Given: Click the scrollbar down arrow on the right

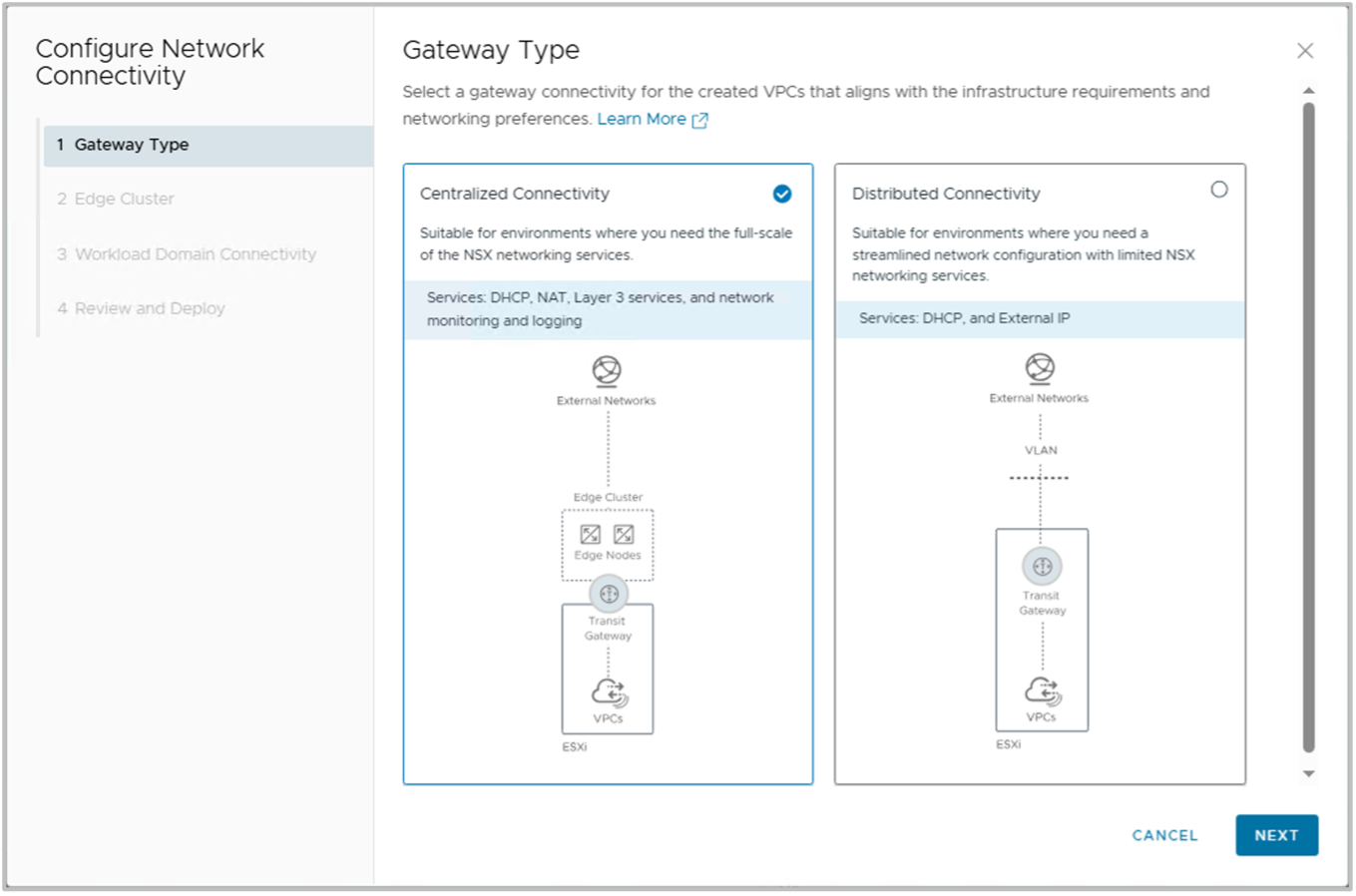Looking at the screenshot, I should pos(1309,772).
